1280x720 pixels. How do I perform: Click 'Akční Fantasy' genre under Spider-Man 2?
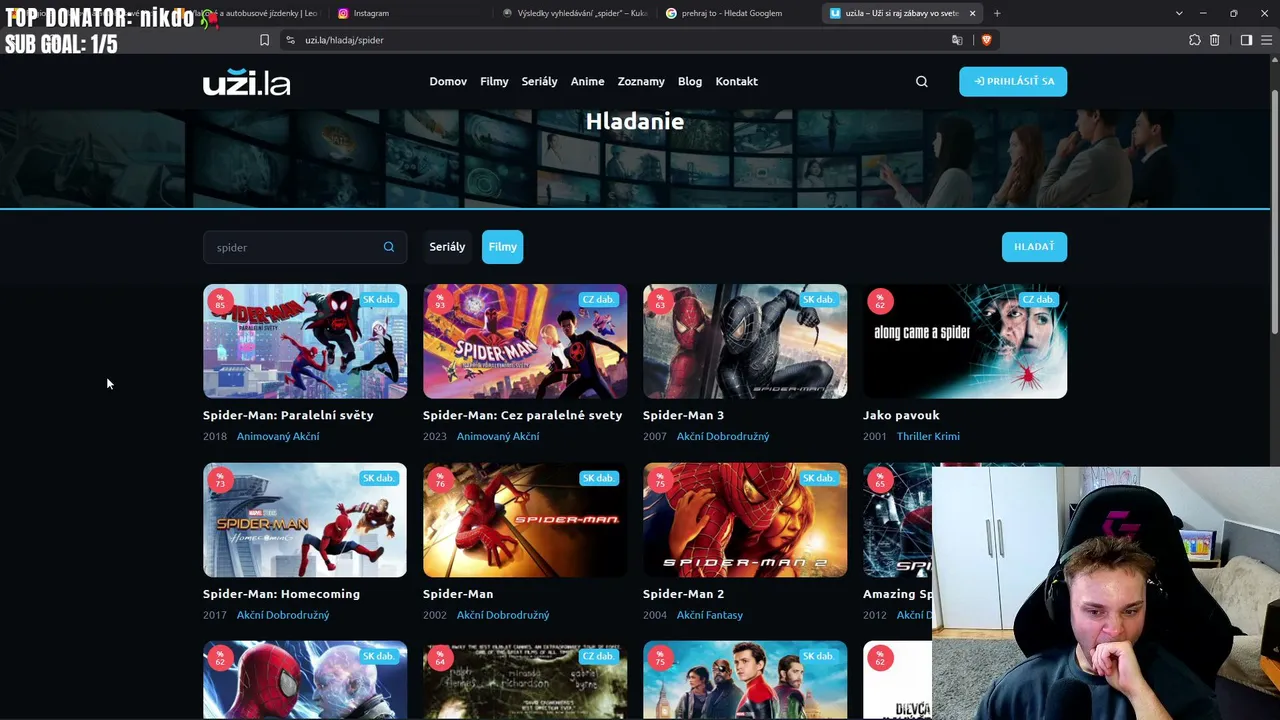coord(710,615)
